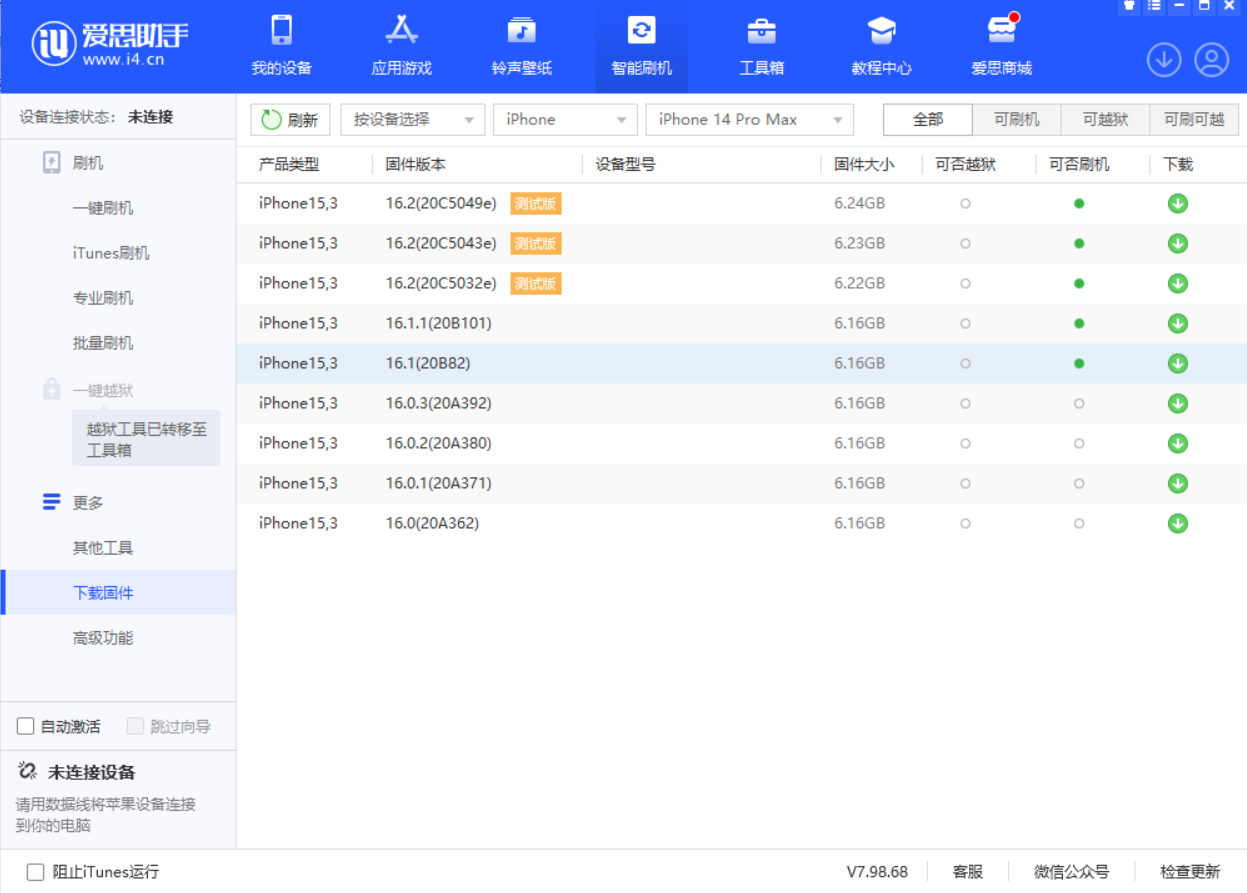This screenshot has width=1247, height=893.
Task: Open the iPhone 14 Pro Max model dropdown
Action: (x=750, y=119)
